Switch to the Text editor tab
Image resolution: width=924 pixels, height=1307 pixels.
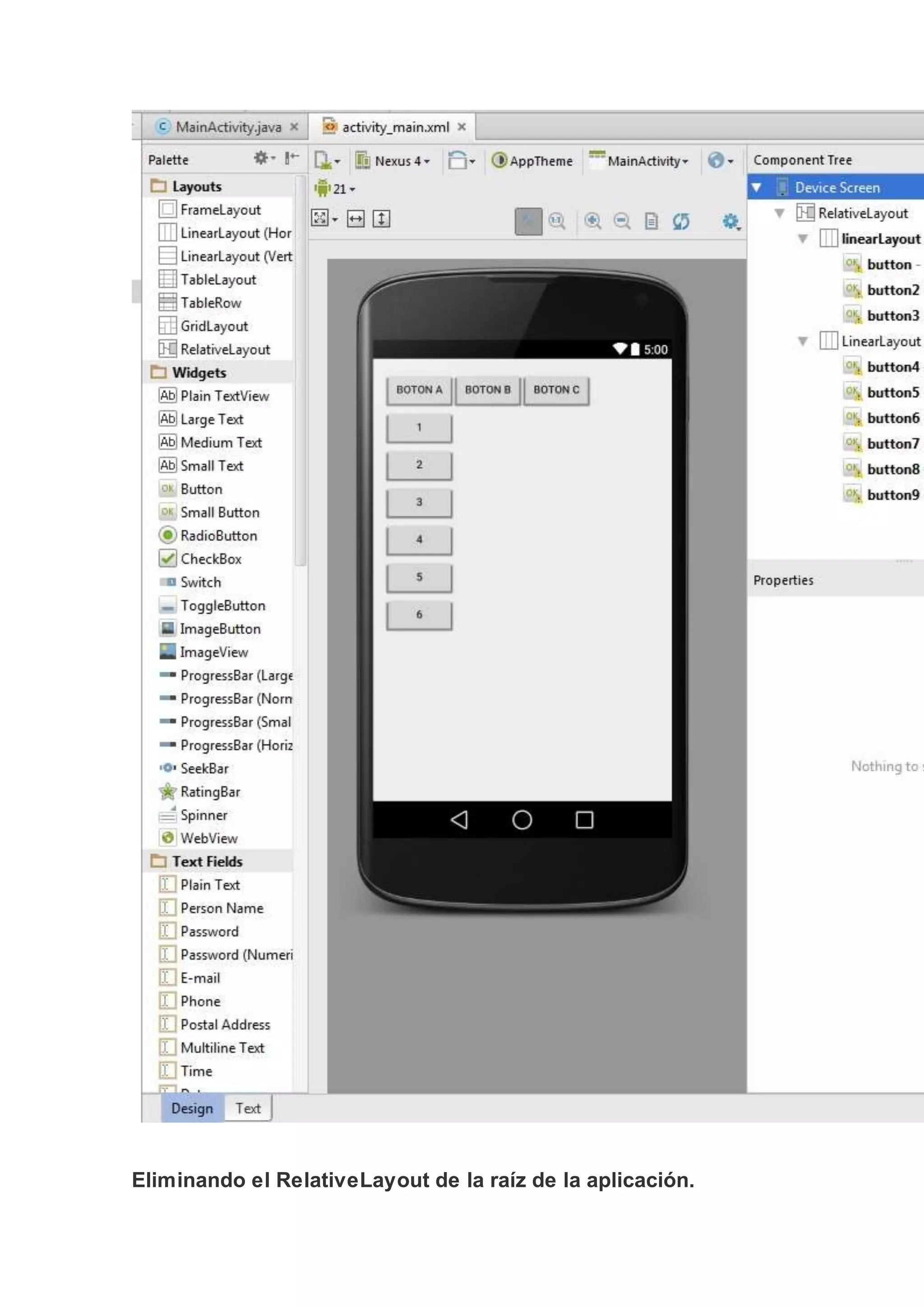point(248,1108)
